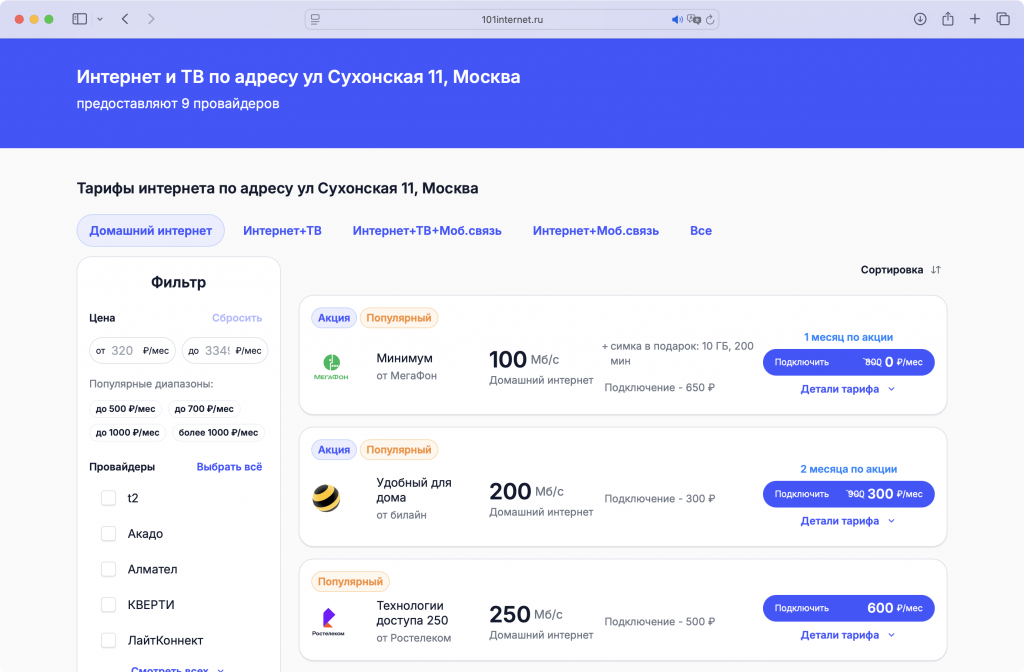1024x672 pixels.
Task: Check the t2 provider checkbox
Action: click(108, 498)
